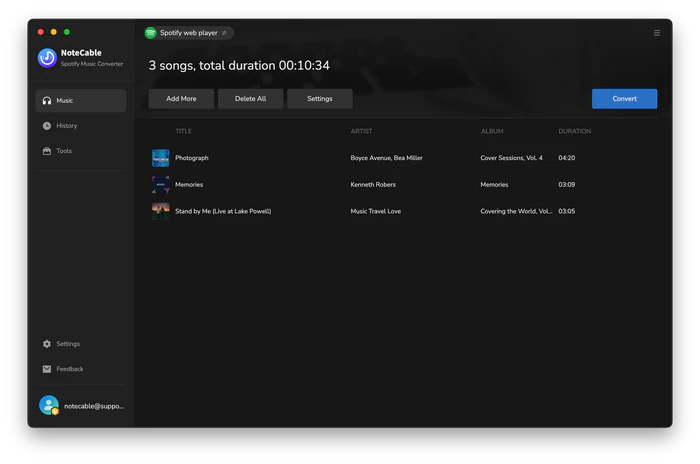700x464 pixels.
Task: Open the History section in sidebar
Action: click(67, 125)
